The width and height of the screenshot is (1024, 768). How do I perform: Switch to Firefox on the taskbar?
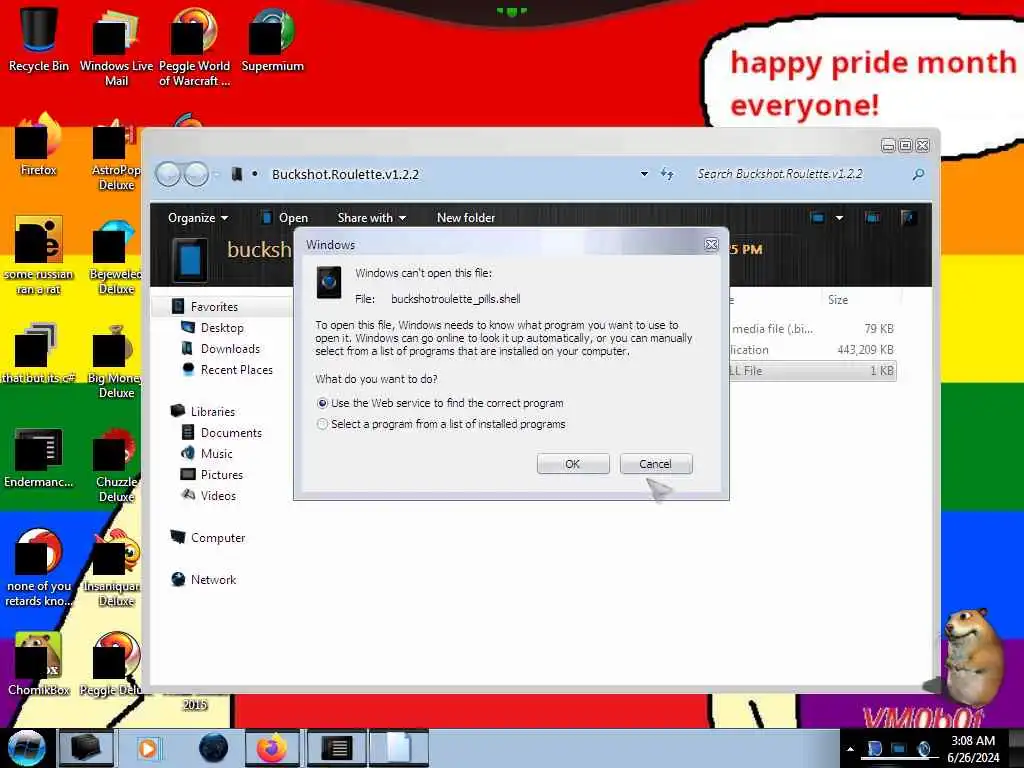(x=272, y=748)
